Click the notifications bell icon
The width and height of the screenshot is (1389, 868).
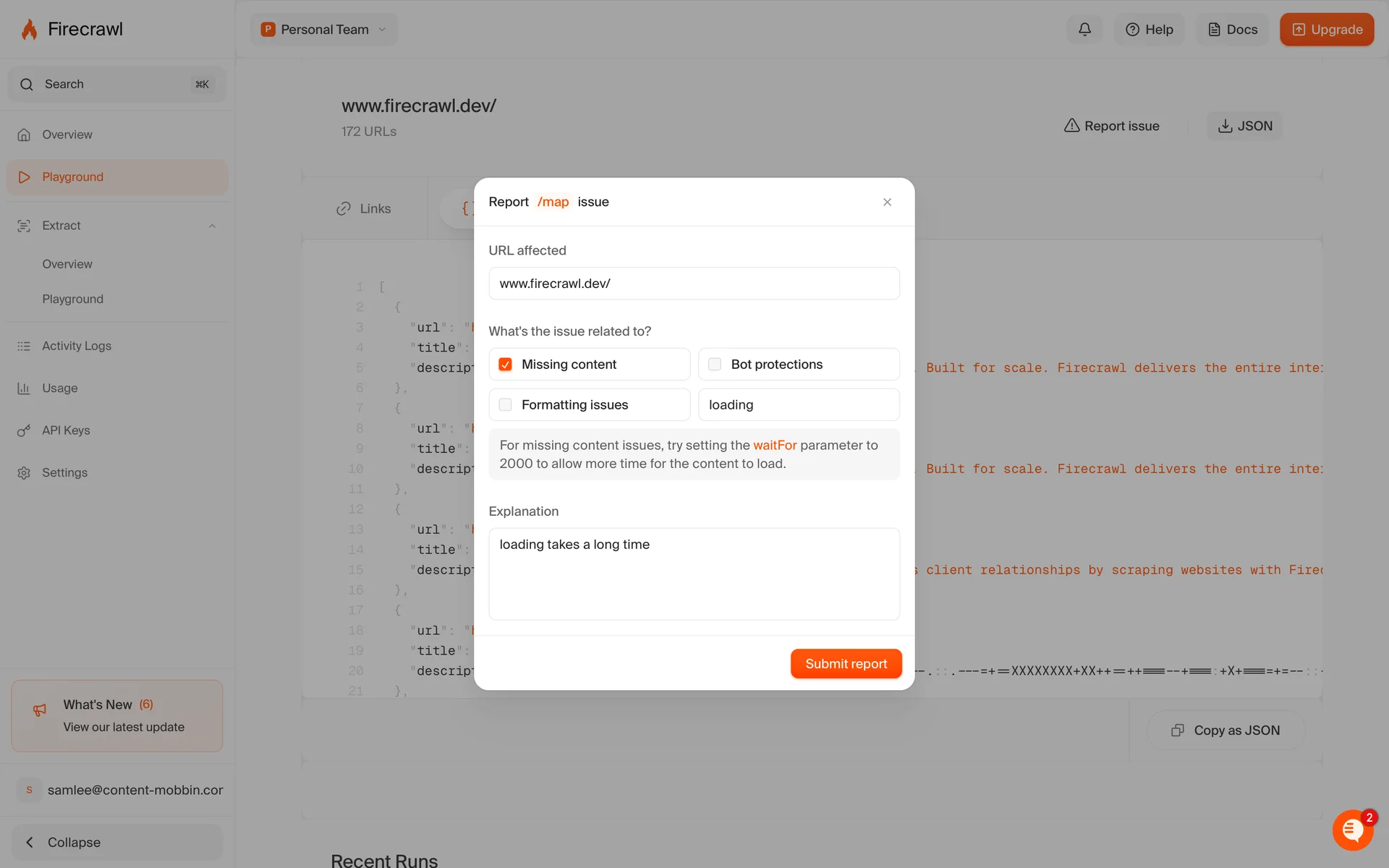pyautogui.click(x=1084, y=30)
